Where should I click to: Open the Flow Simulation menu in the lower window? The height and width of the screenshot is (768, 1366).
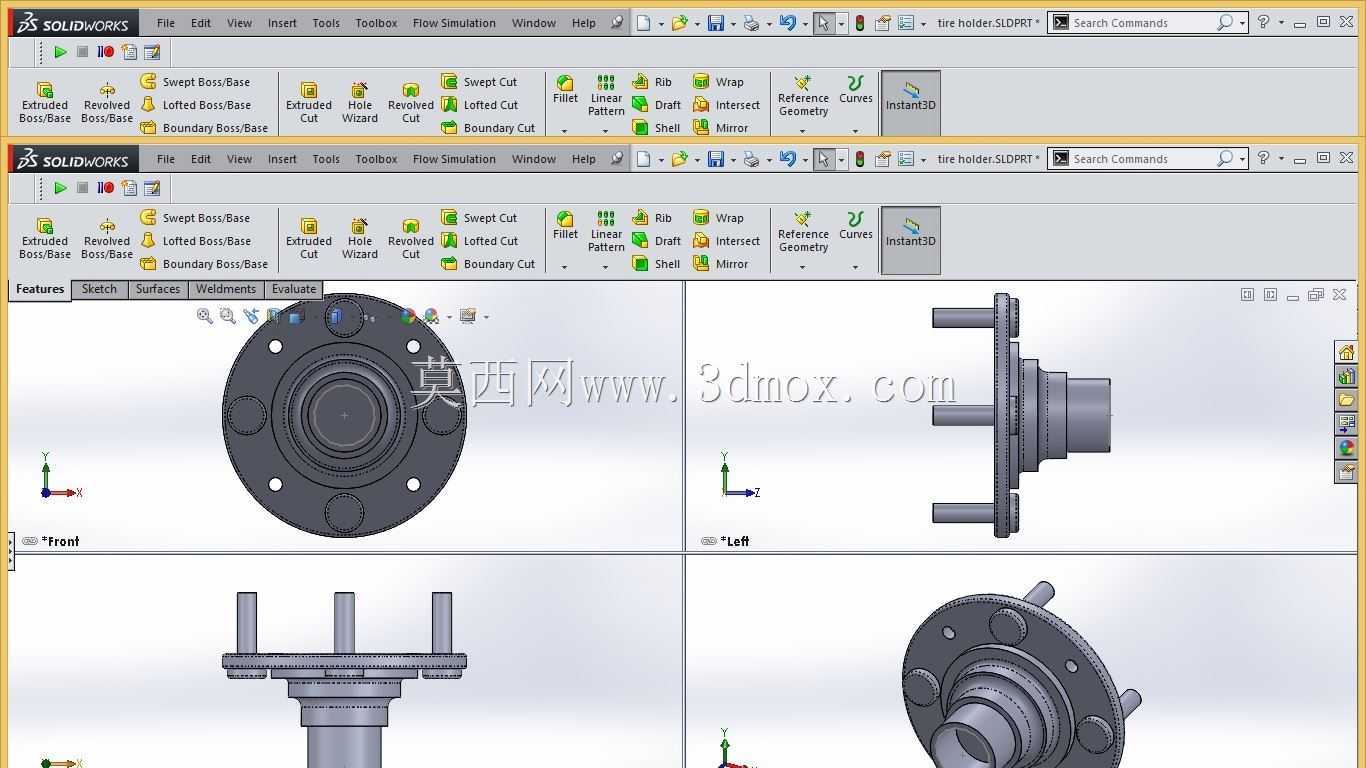tap(454, 159)
